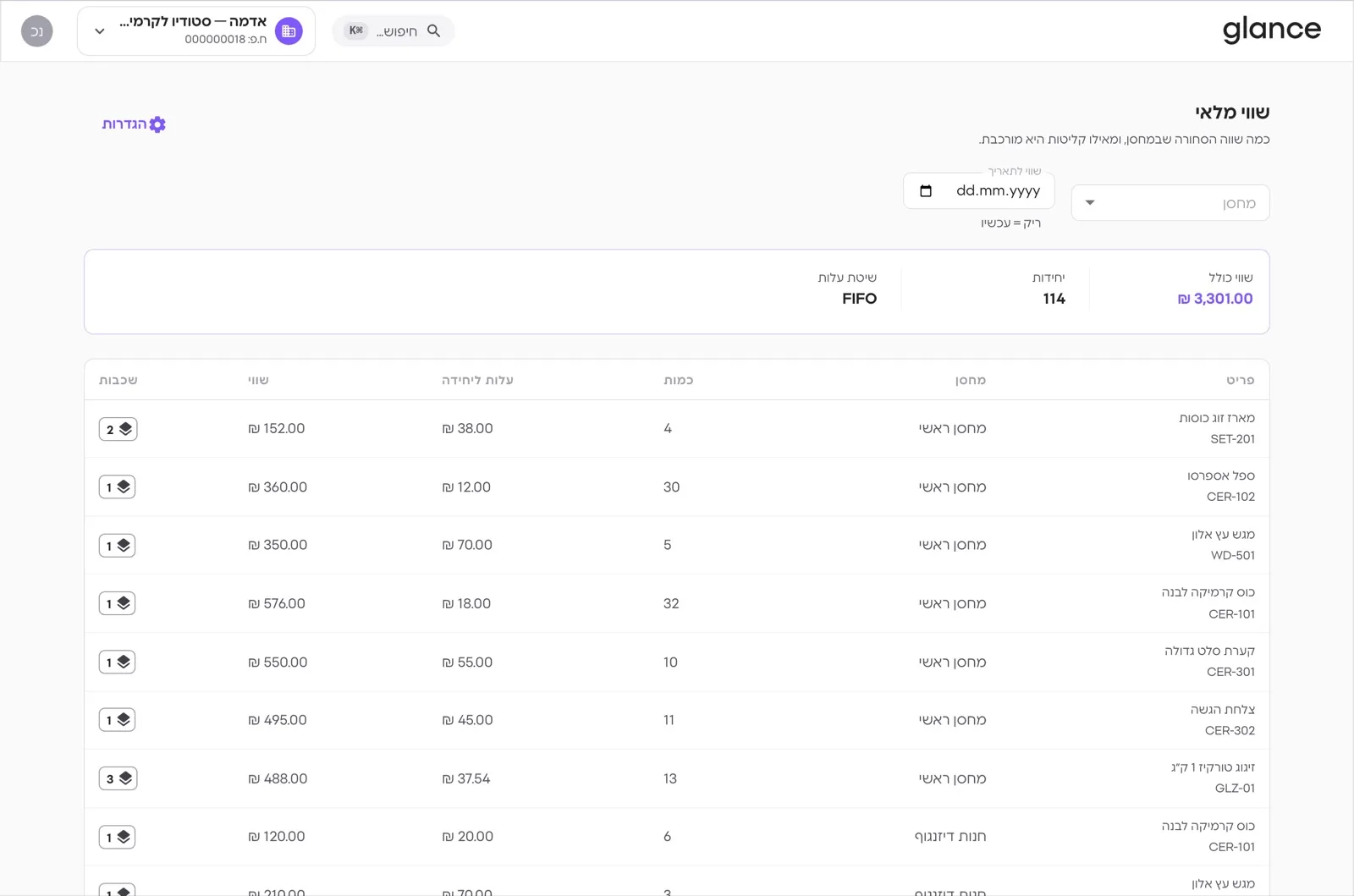Viewport: 1354px width, 896px height.
Task: Click the 114 units figure
Action: pos(1054,299)
